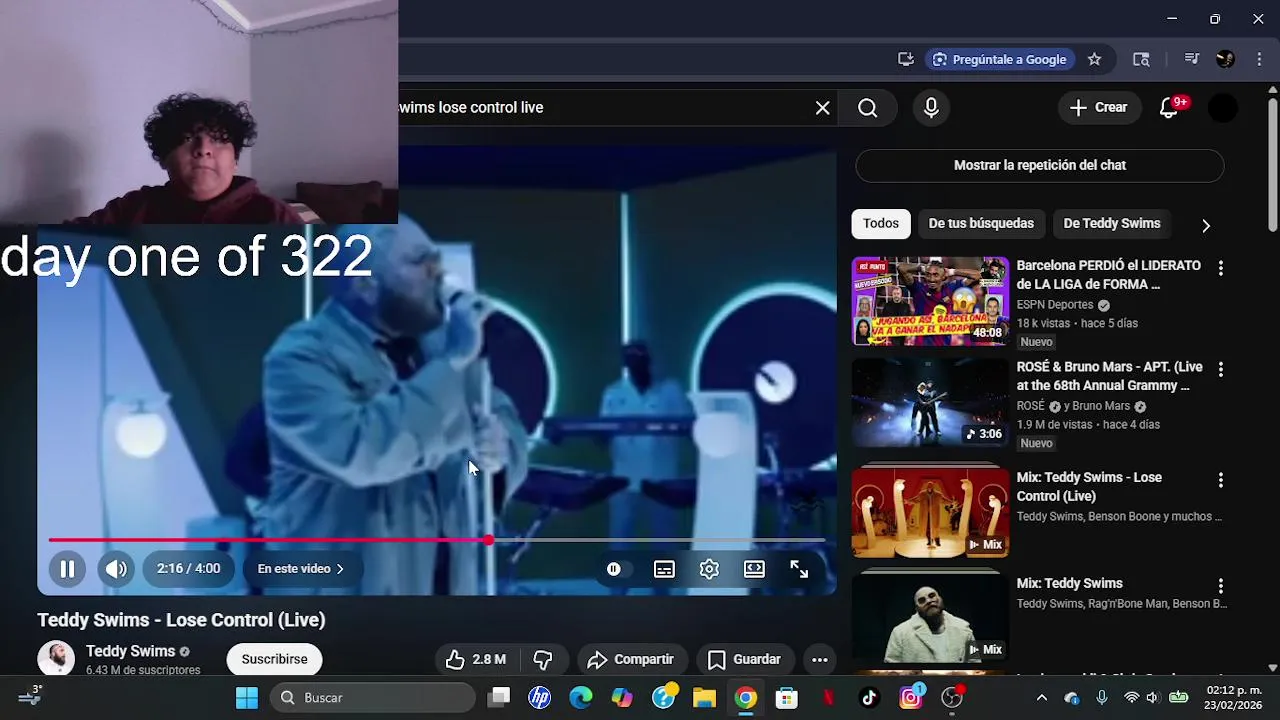Open Microsoft Edge from taskbar

click(581, 698)
